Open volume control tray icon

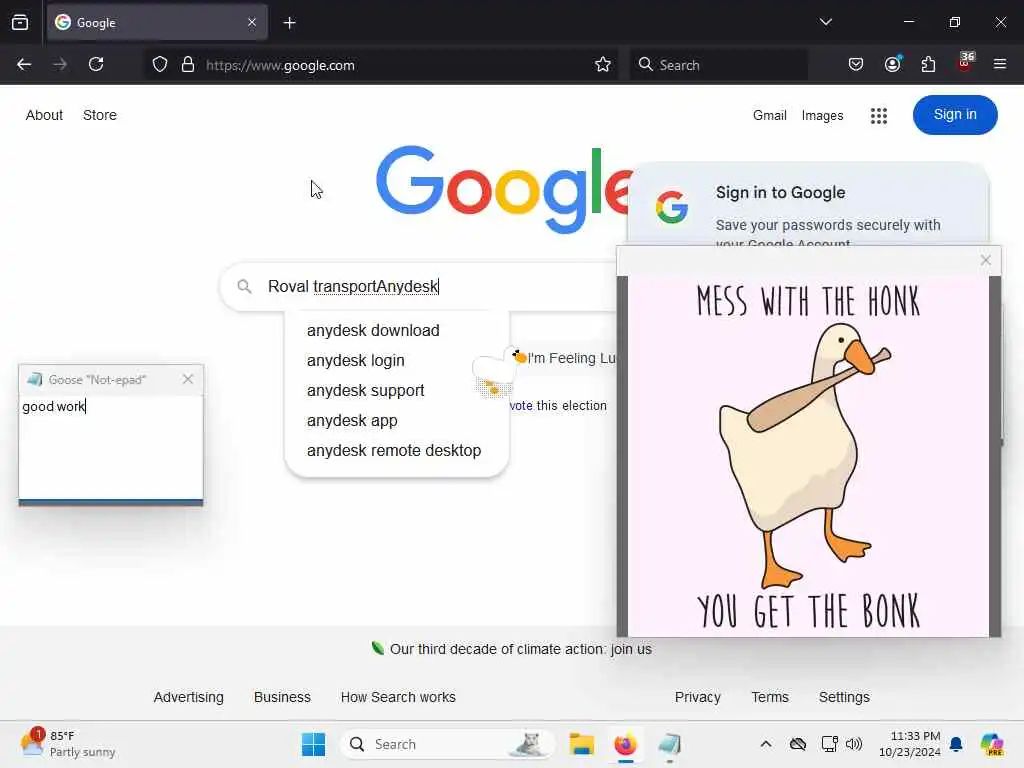(x=854, y=744)
